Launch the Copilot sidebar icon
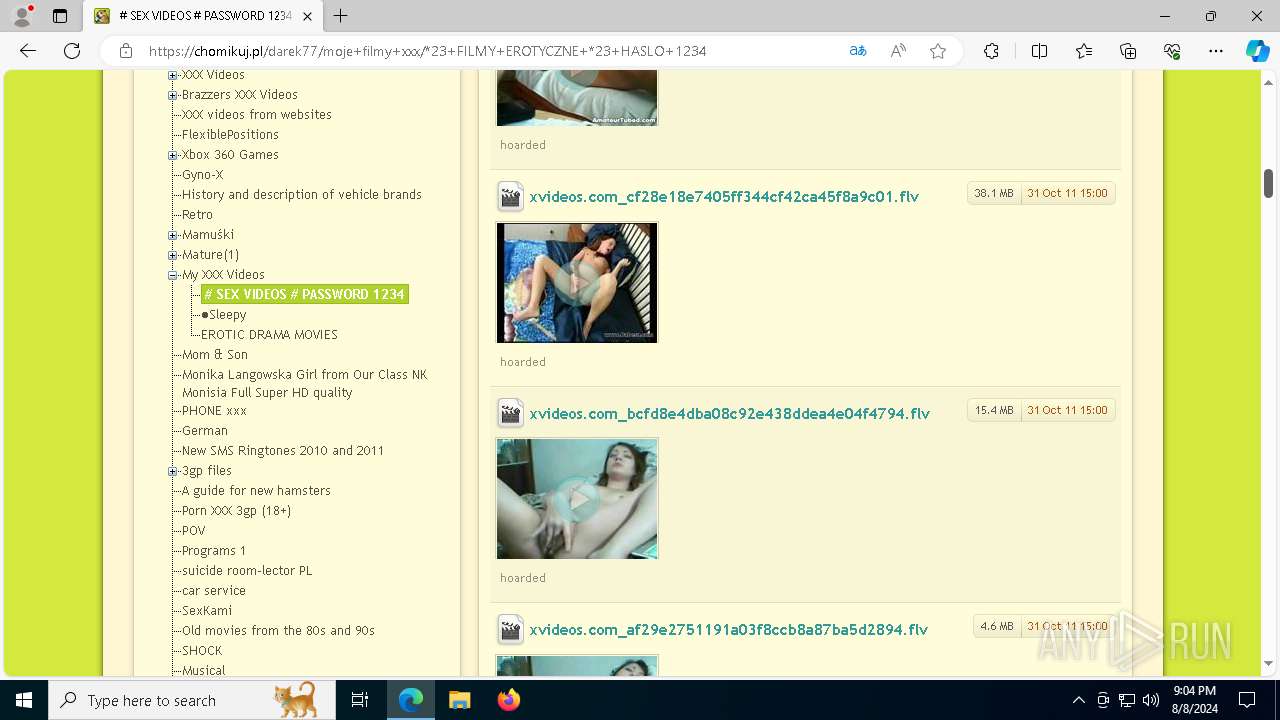1280x720 pixels. click(1257, 51)
